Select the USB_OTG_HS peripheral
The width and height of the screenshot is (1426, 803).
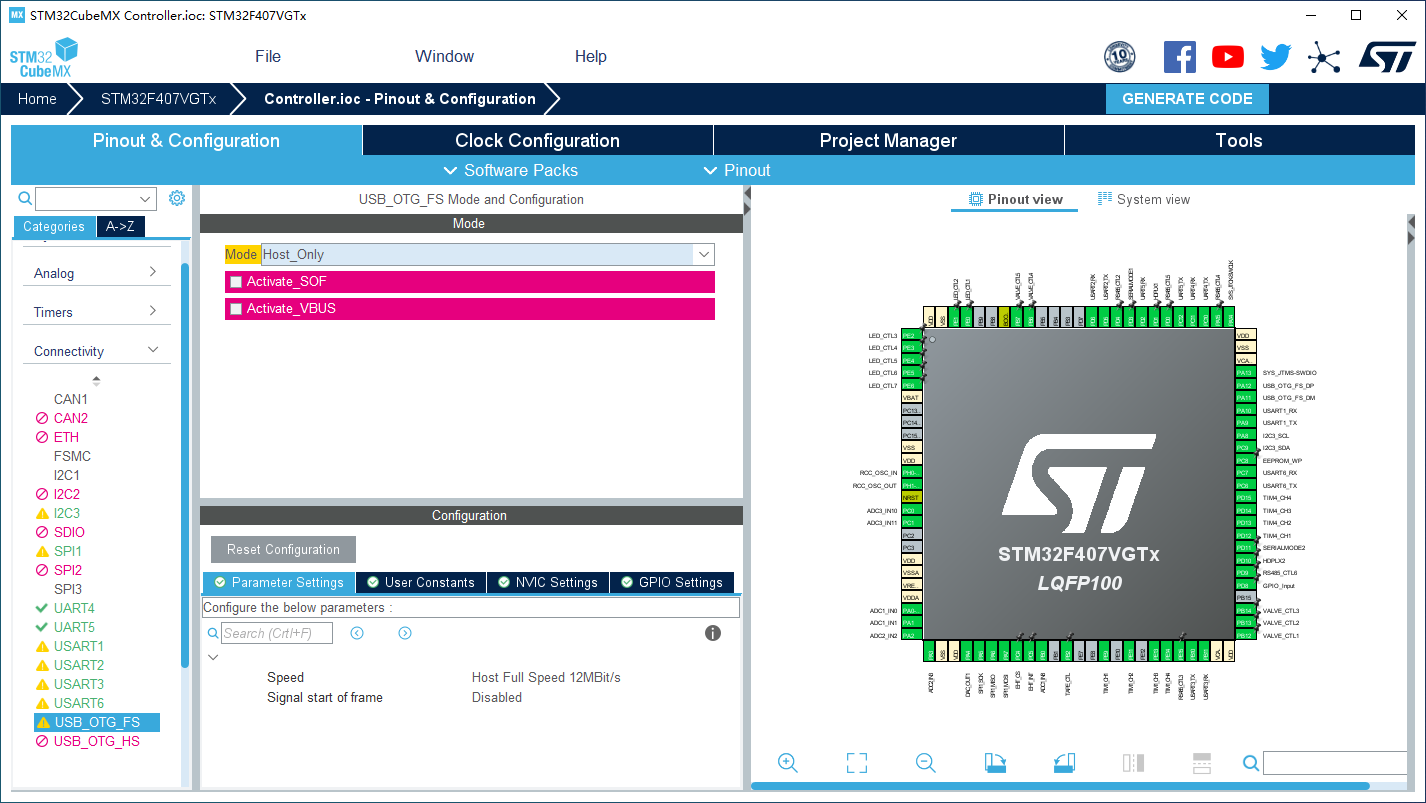pos(97,741)
